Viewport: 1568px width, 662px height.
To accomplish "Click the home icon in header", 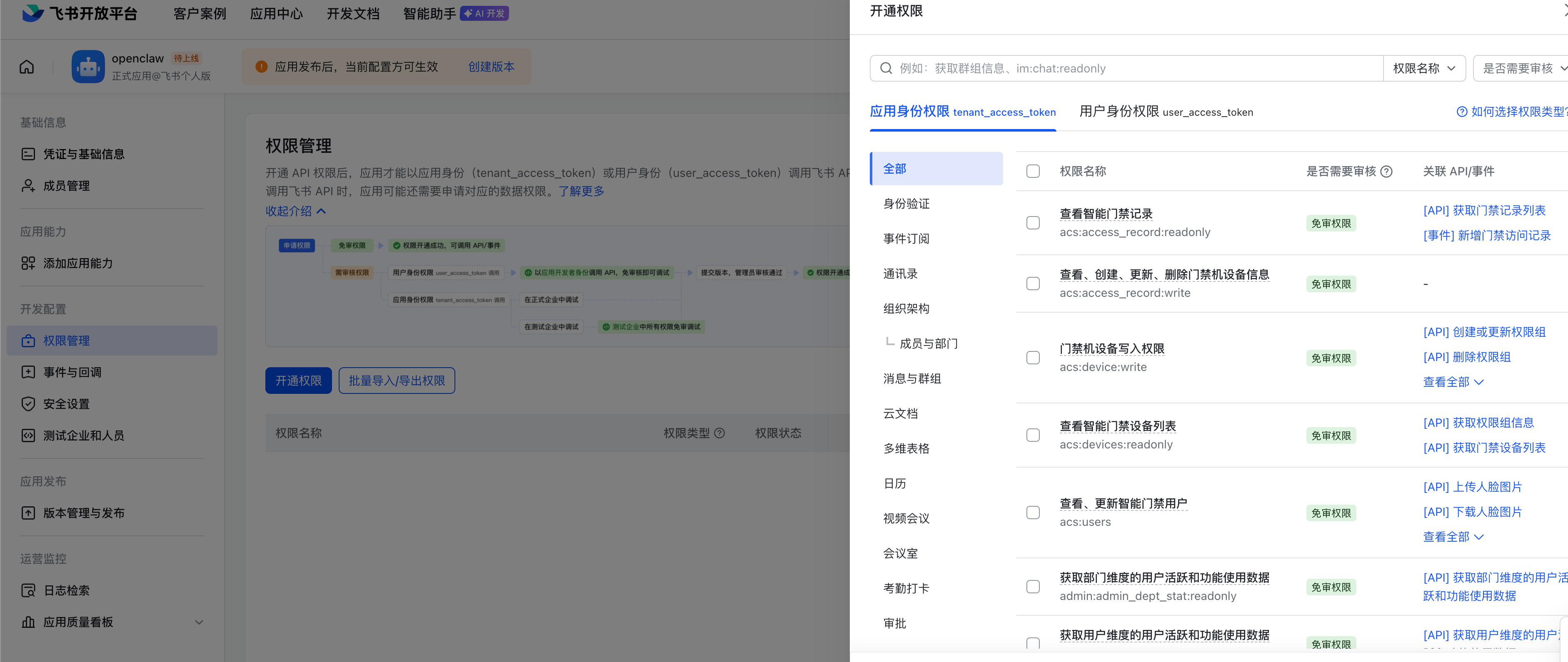I will coord(27,67).
